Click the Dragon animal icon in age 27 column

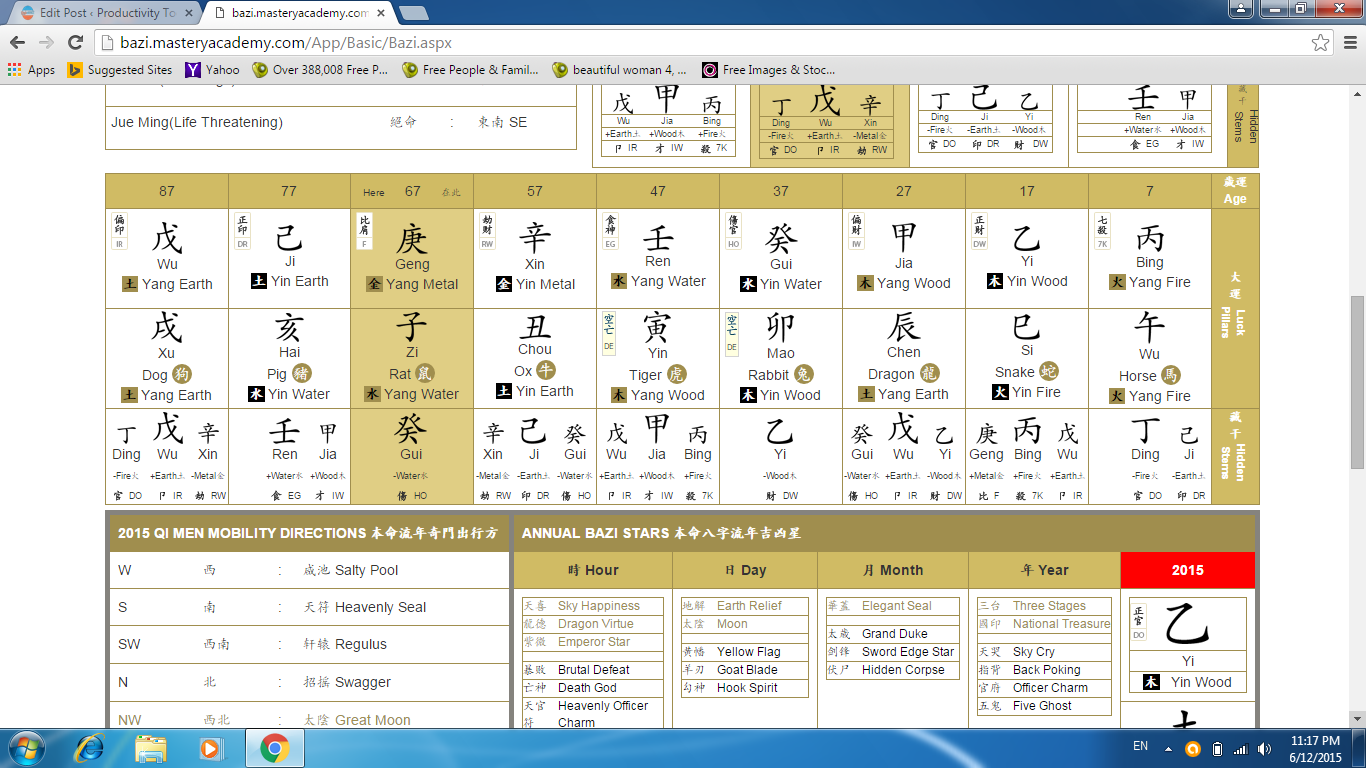[930, 374]
